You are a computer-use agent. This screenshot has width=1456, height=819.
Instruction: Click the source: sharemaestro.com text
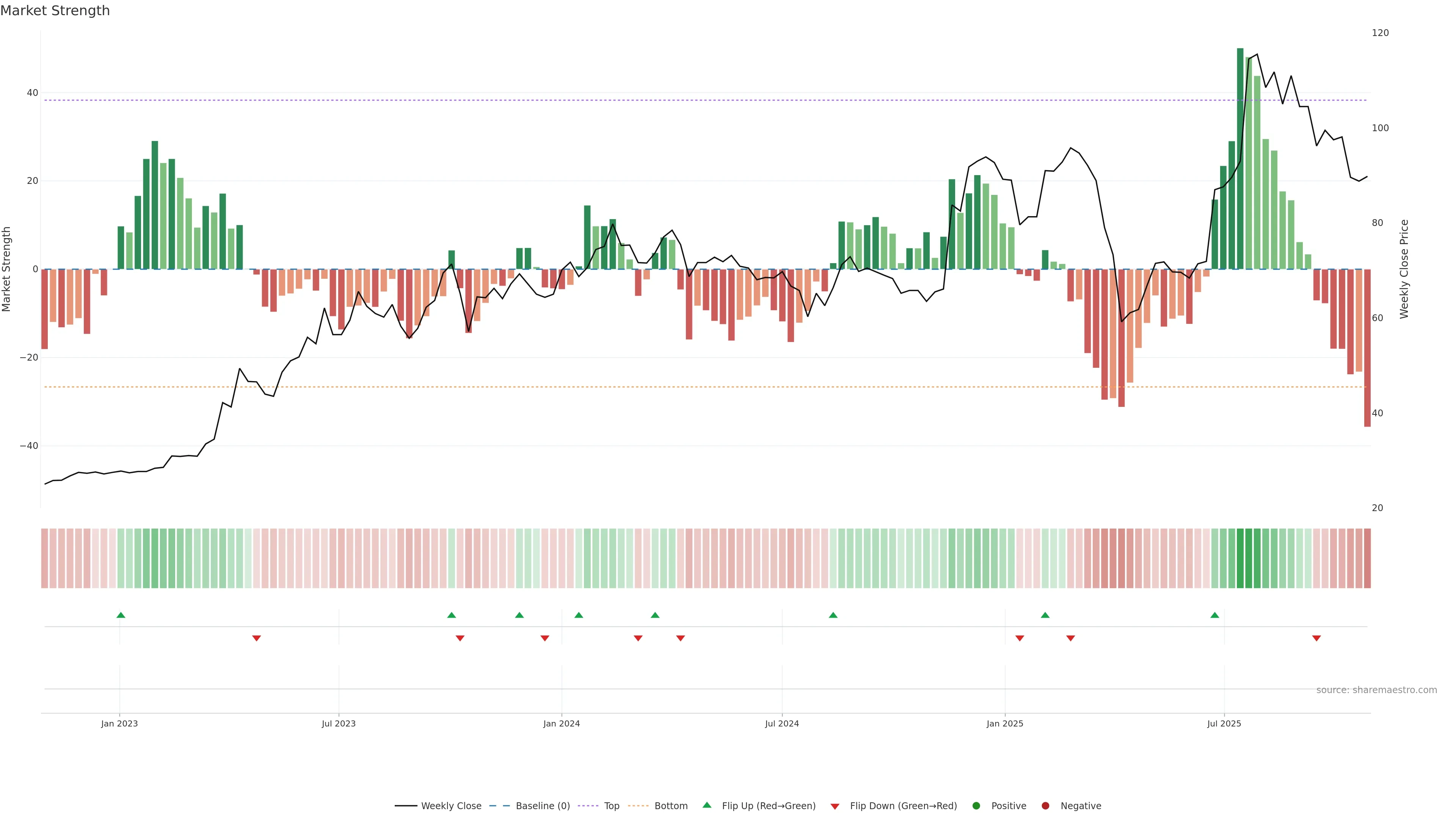pyautogui.click(x=1376, y=690)
